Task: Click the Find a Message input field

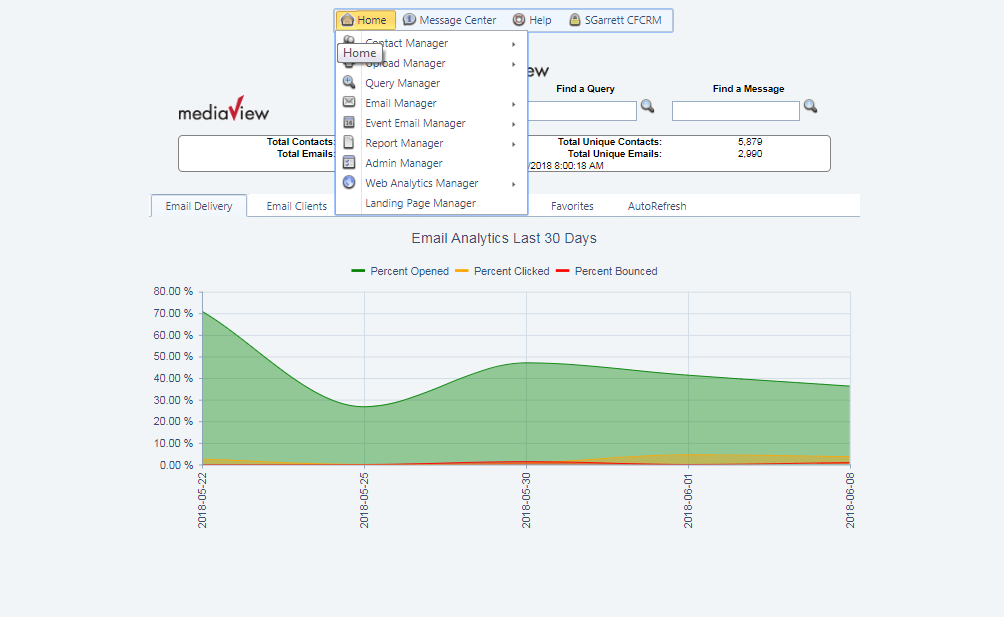Action: (736, 111)
